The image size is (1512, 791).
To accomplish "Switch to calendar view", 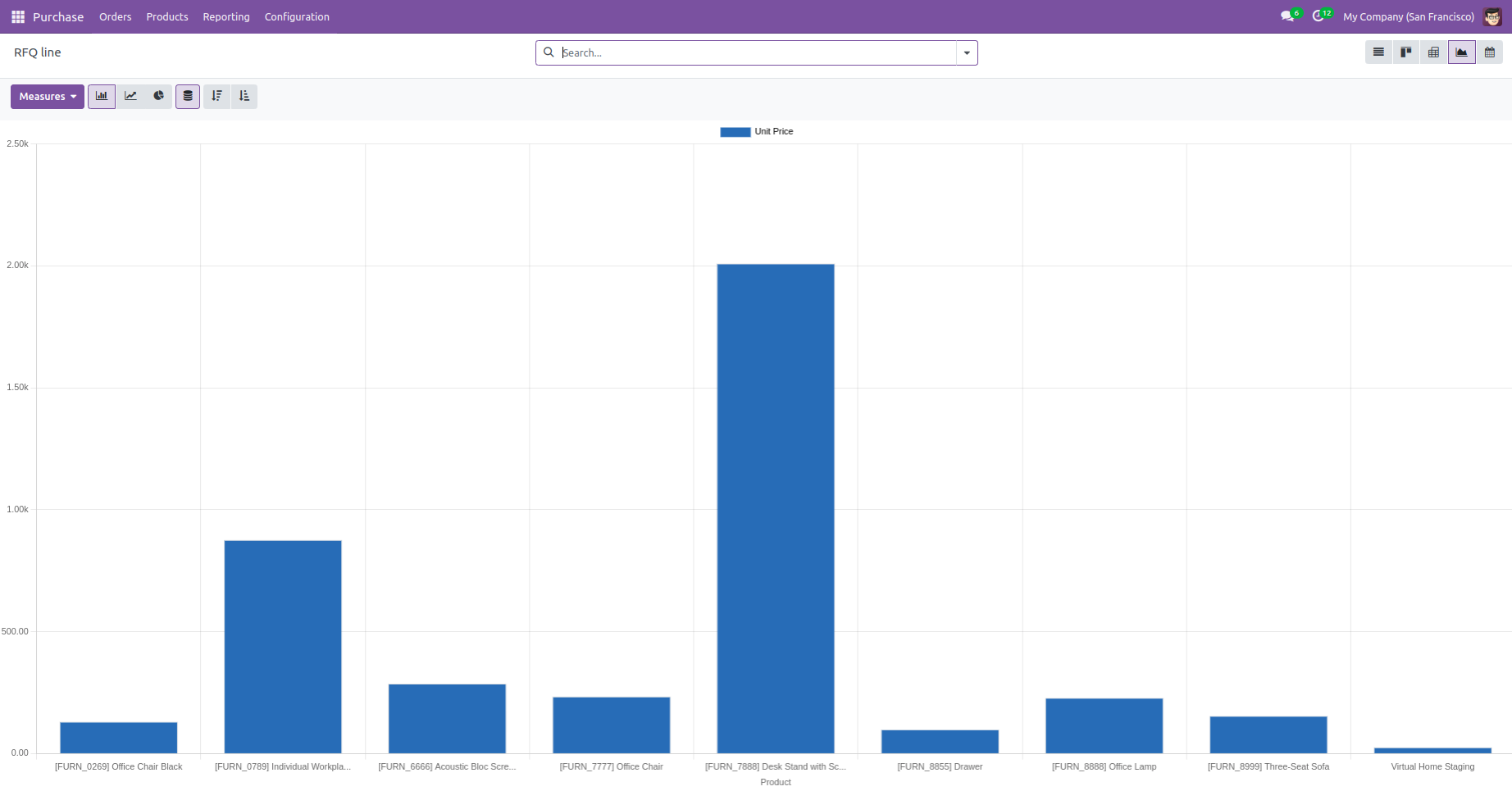I will tap(1490, 52).
